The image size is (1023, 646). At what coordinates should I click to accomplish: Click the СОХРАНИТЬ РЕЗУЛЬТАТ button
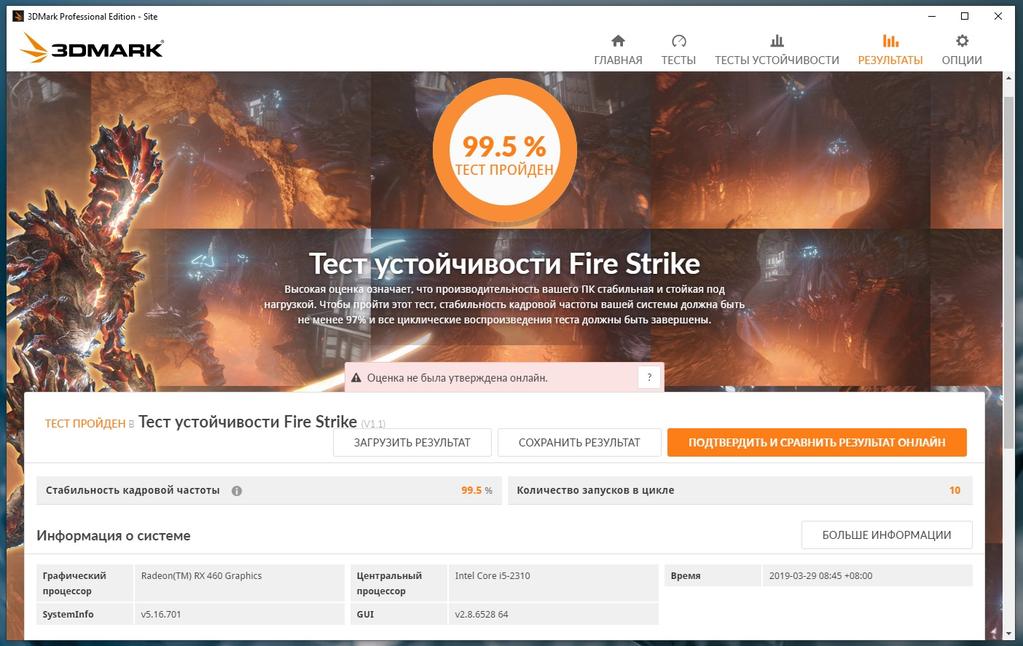[x=579, y=442]
